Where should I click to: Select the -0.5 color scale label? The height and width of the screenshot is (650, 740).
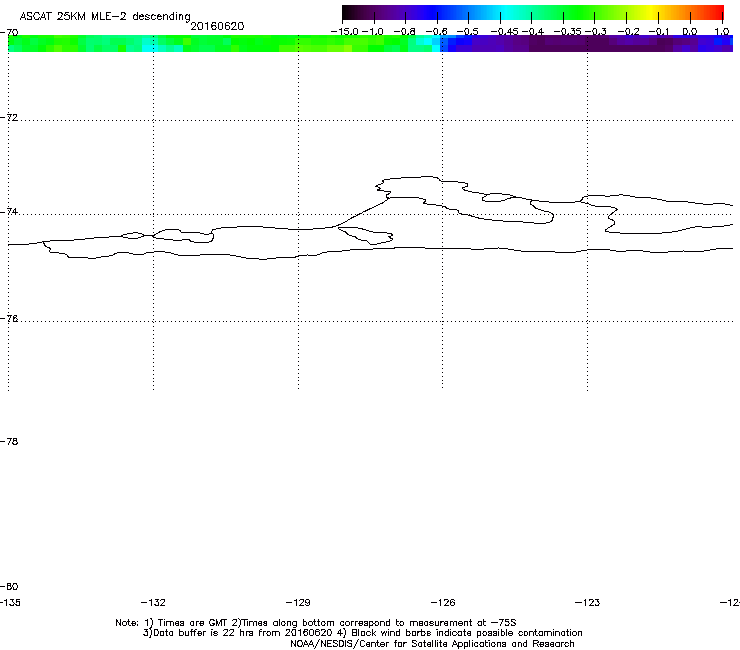click(x=468, y=32)
